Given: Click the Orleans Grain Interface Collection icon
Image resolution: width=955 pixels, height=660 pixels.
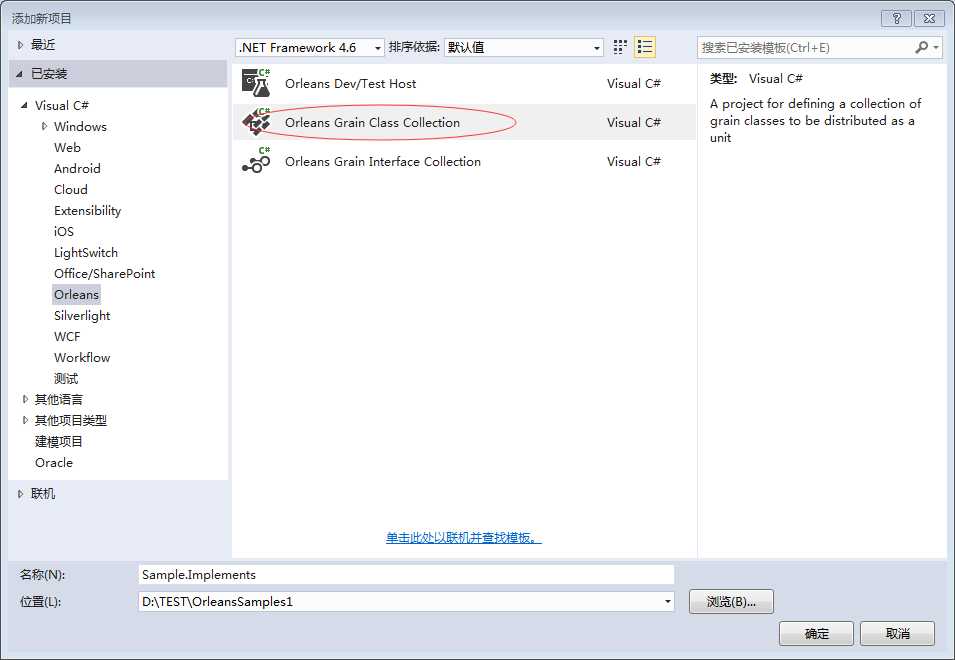Looking at the screenshot, I should [256, 161].
